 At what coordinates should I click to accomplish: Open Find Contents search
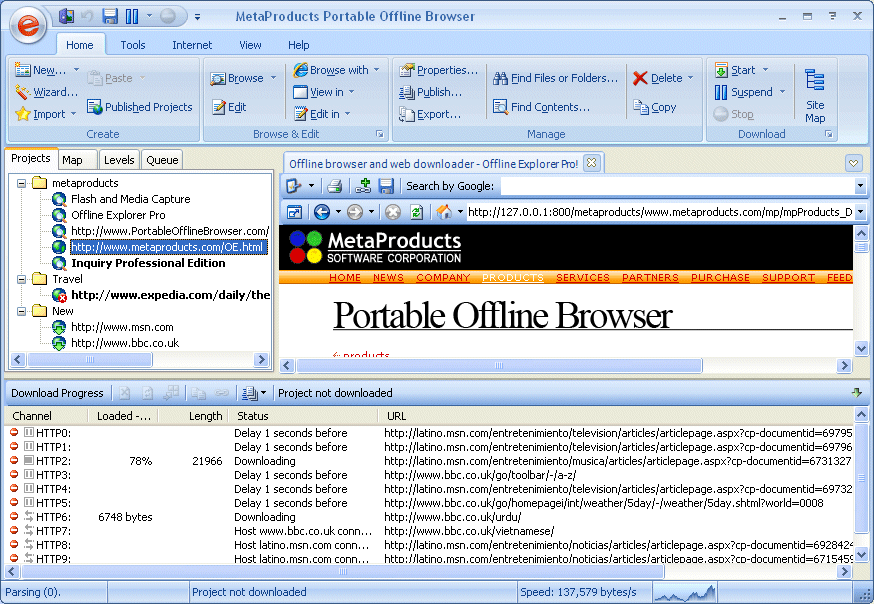(x=541, y=106)
